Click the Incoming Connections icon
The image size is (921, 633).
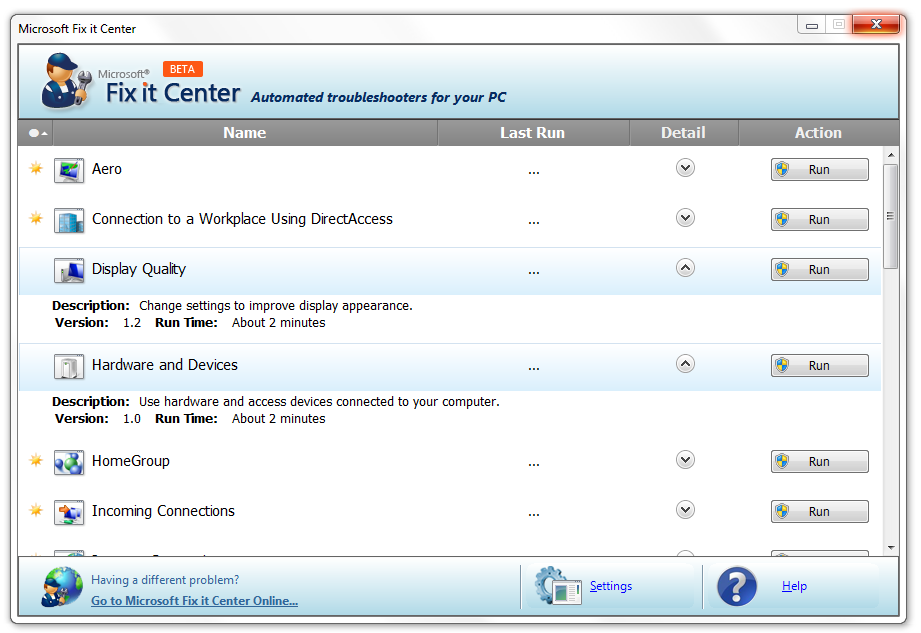(x=69, y=512)
